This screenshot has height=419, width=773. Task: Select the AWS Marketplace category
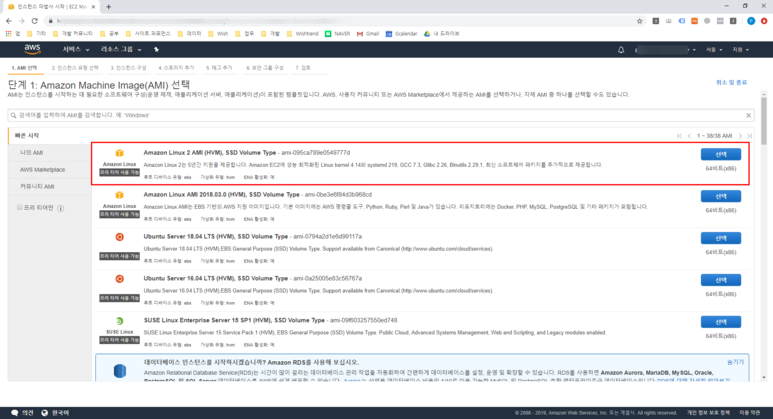pos(49,170)
